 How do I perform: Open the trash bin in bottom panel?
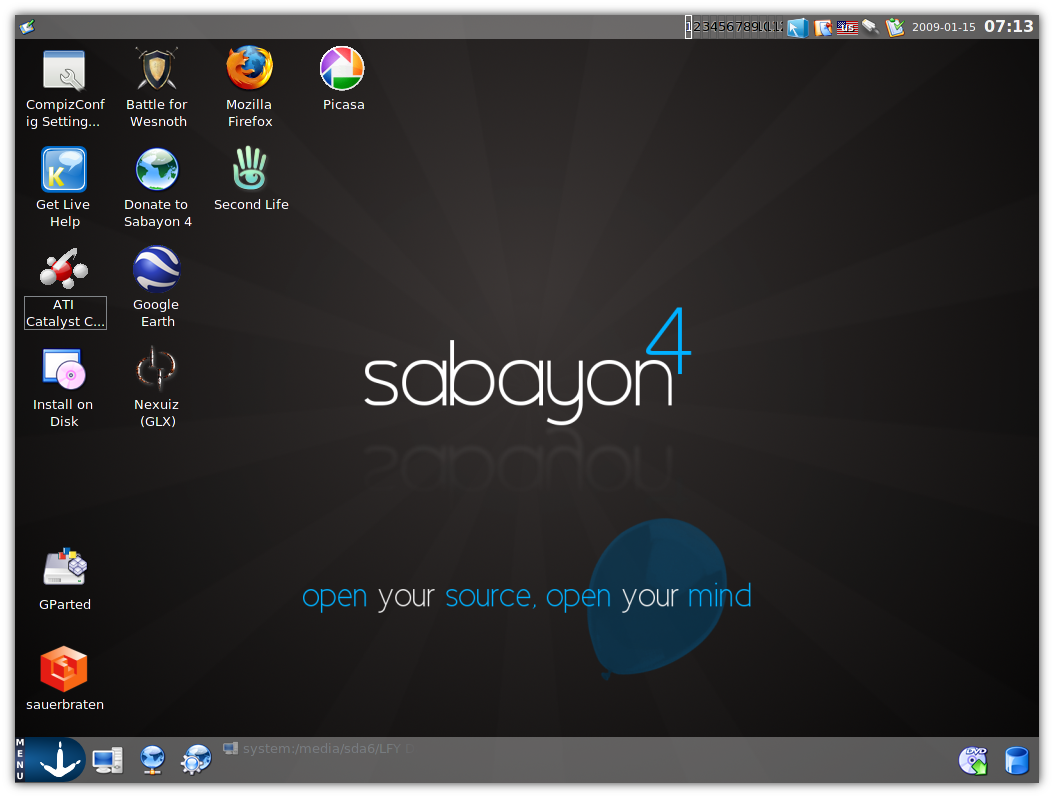tap(1016, 760)
